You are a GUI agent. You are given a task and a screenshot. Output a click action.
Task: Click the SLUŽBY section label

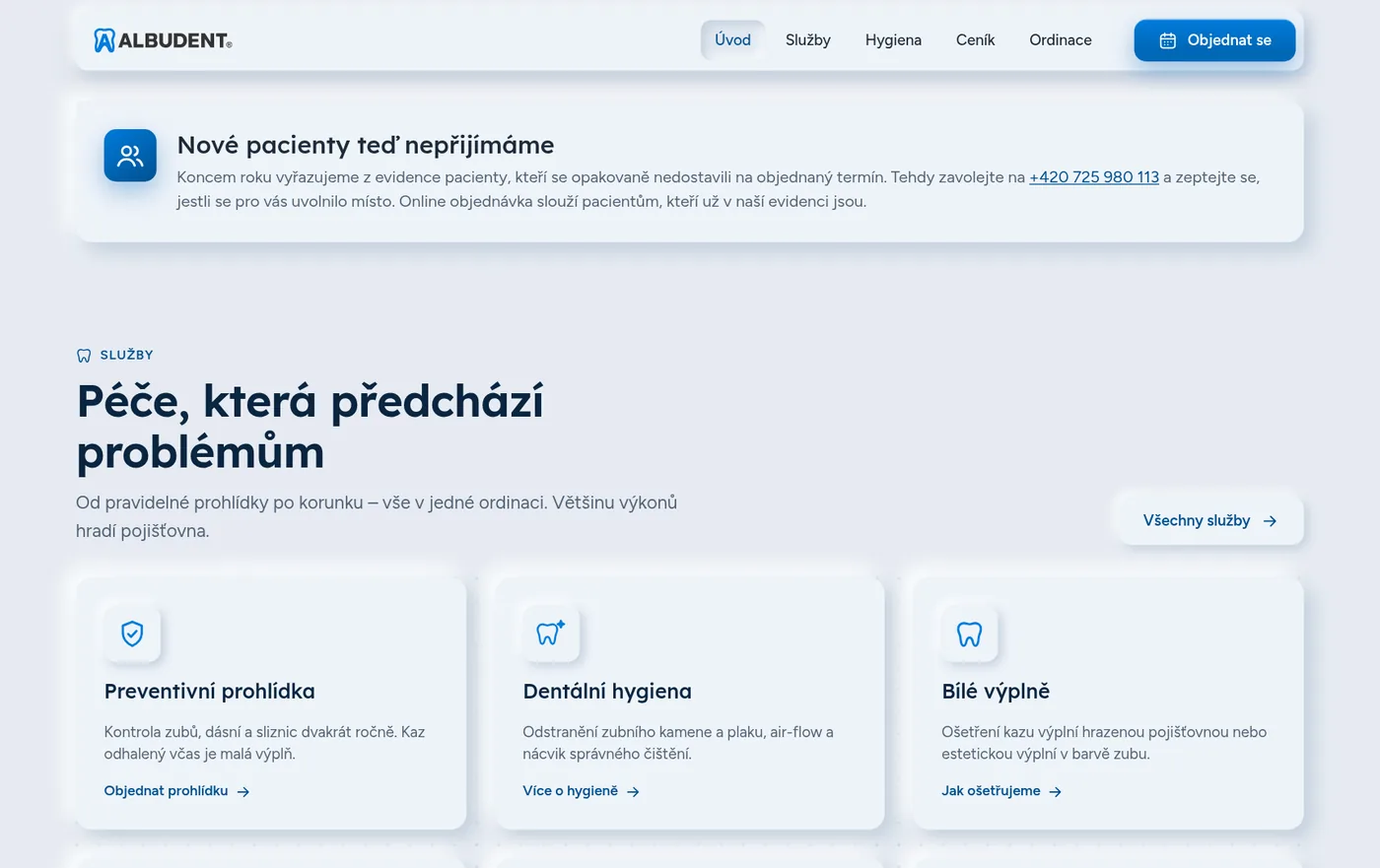127,355
